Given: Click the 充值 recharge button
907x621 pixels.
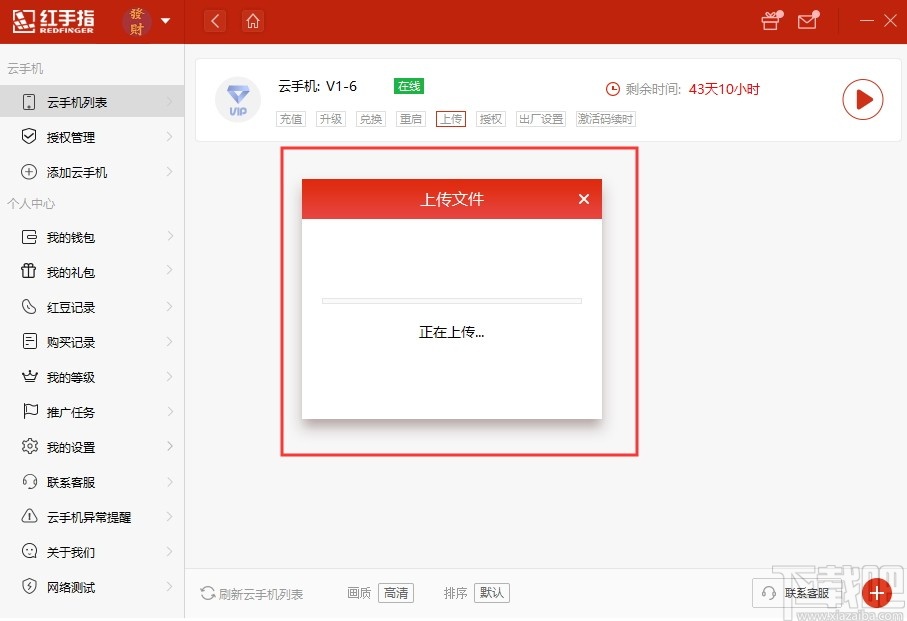Looking at the screenshot, I should (x=290, y=118).
